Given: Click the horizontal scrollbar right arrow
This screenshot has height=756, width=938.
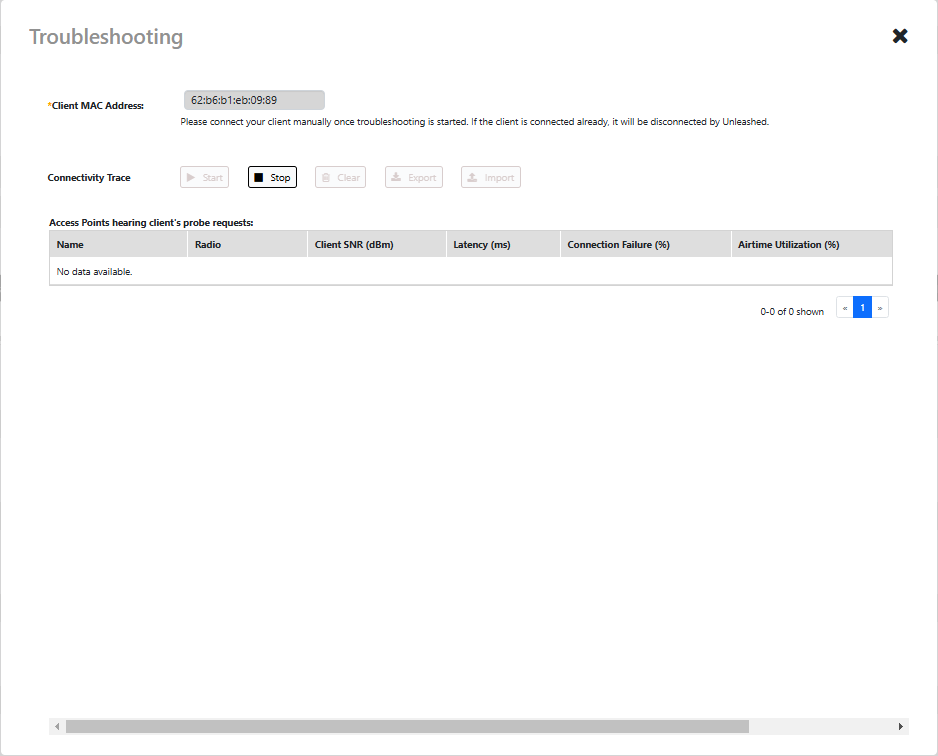Looking at the screenshot, I should pyautogui.click(x=901, y=727).
